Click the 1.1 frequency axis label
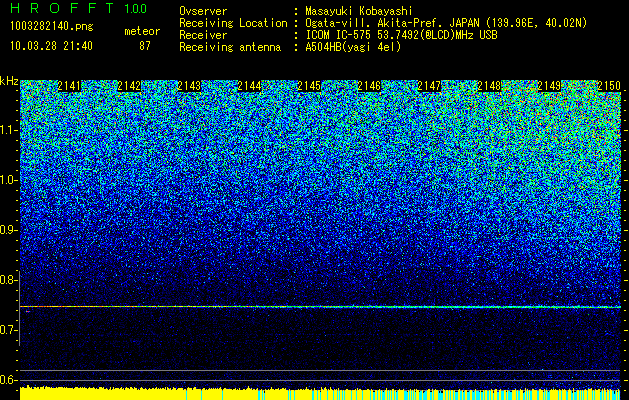Viewport: 629px width, 400px height. click(x=7, y=130)
